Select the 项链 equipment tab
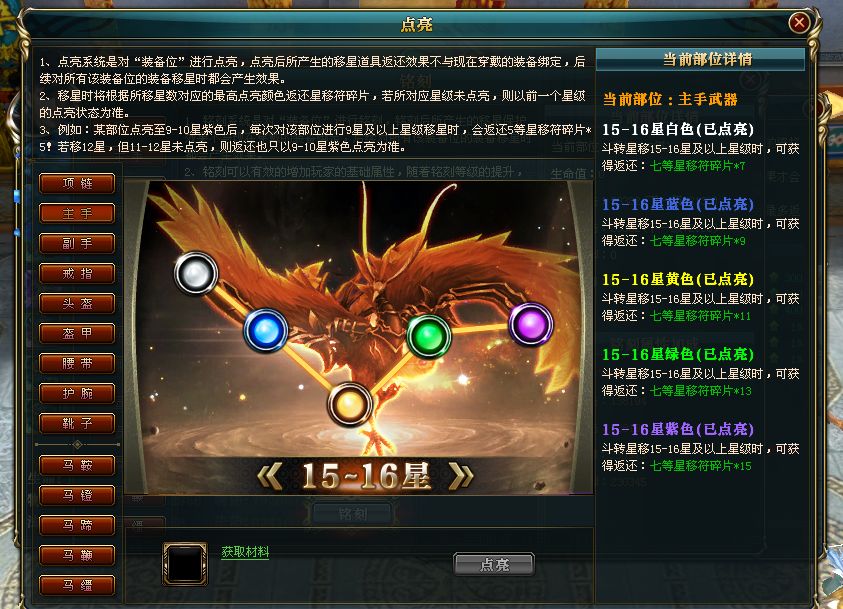Screen dimensions: 843x609 coord(77,183)
